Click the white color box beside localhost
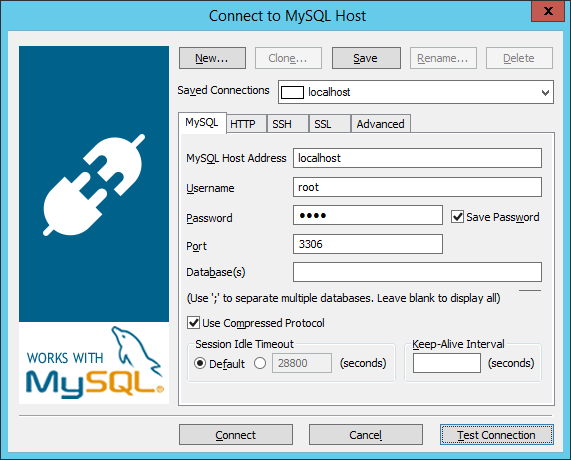Viewport: 571px width, 460px height. [292, 93]
